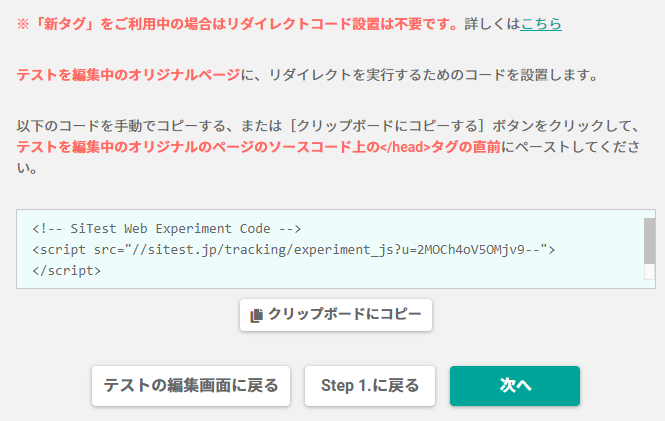This screenshot has height=421, width=665.
Task: Click the clipboard icon on the copy button
Action: 256,315
